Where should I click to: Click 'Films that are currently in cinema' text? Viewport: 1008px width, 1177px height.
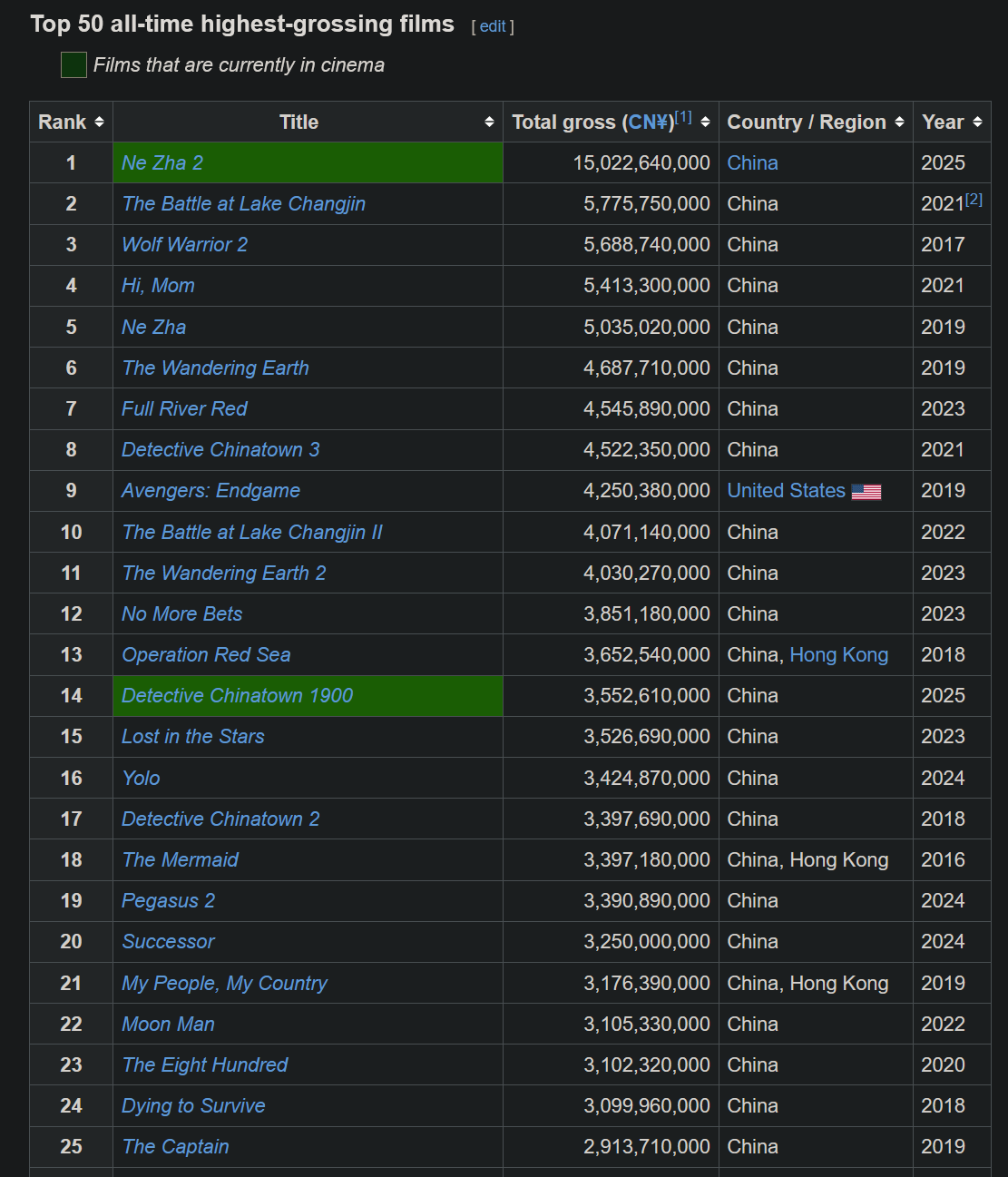pyautogui.click(x=239, y=65)
